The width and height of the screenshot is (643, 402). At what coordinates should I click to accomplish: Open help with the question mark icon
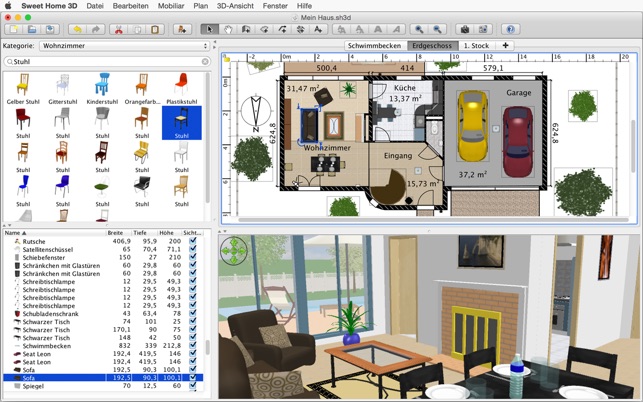[x=510, y=30]
